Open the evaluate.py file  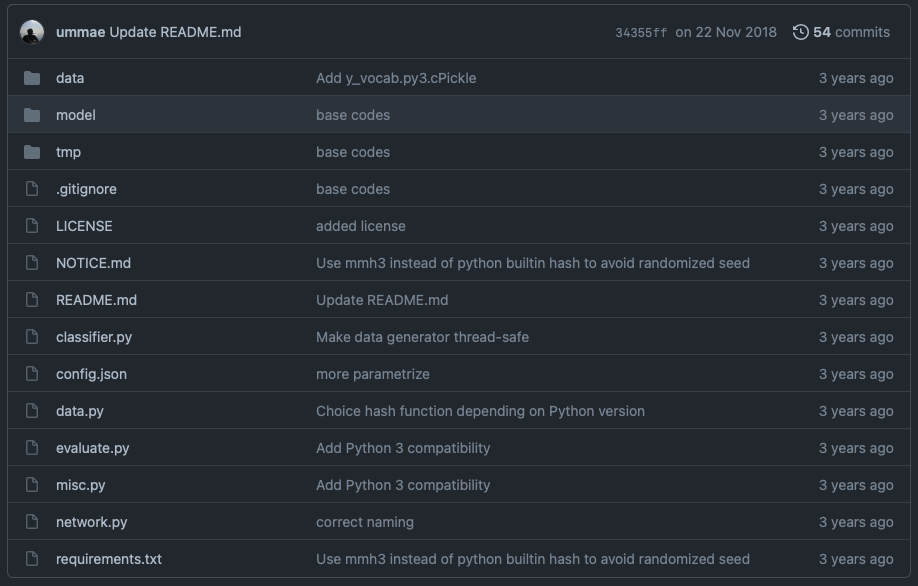pos(92,448)
